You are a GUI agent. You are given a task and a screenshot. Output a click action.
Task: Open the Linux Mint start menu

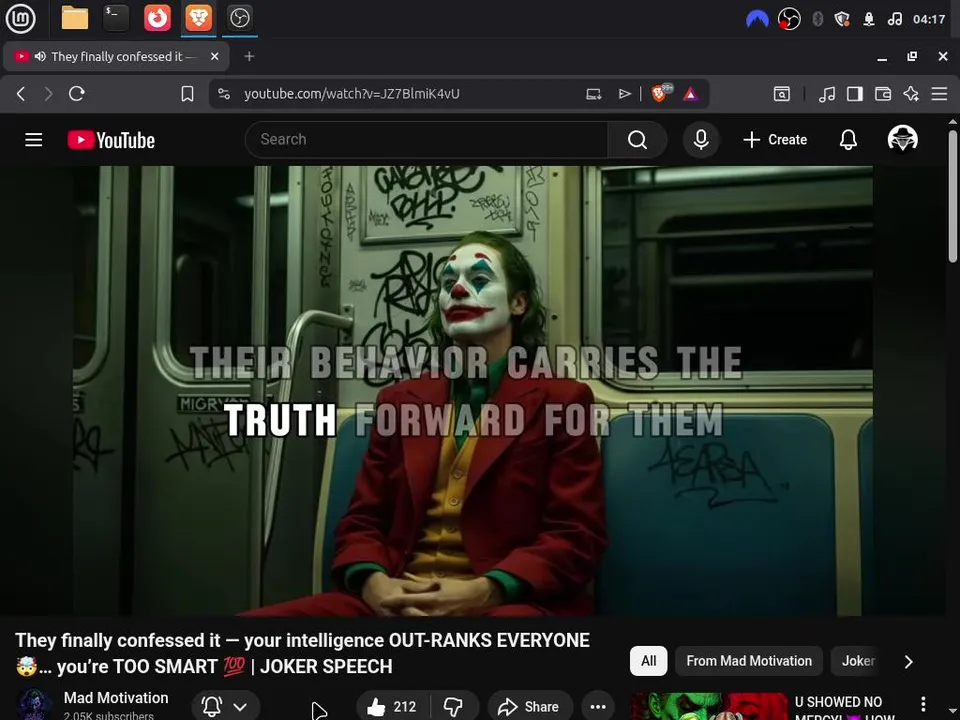(20, 18)
